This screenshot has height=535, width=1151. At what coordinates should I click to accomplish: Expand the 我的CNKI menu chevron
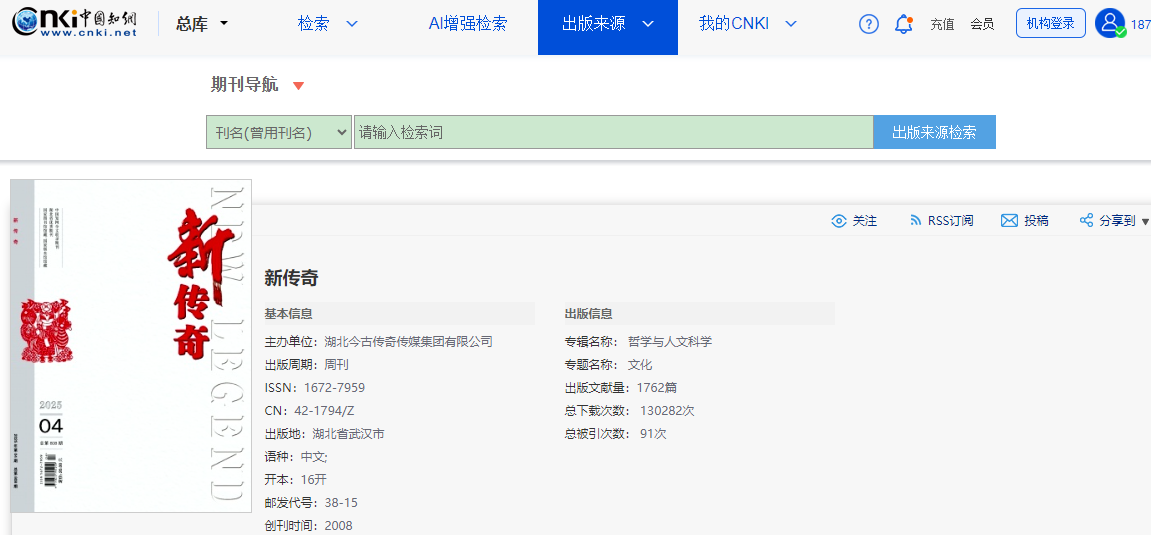(791, 24)
